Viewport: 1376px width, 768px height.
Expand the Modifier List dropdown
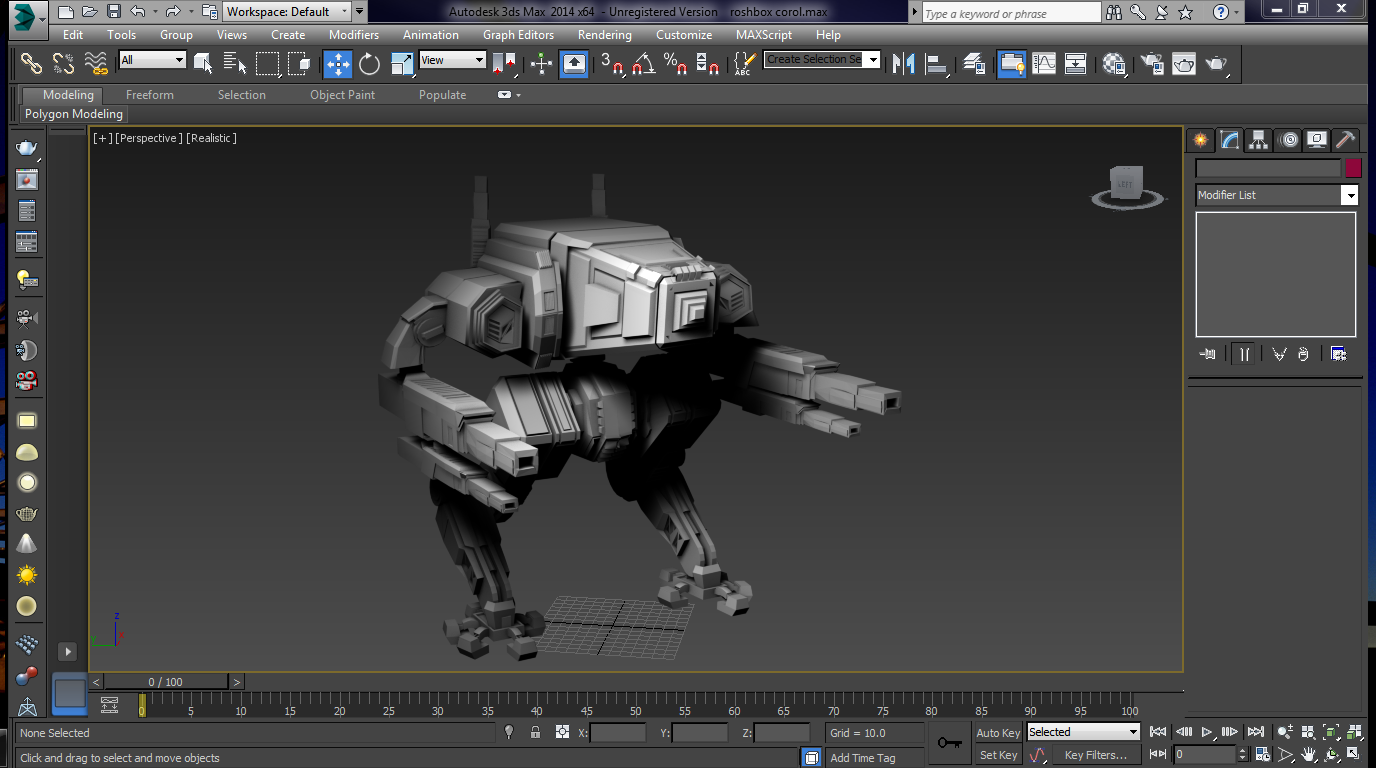(x=1277, y=195)
